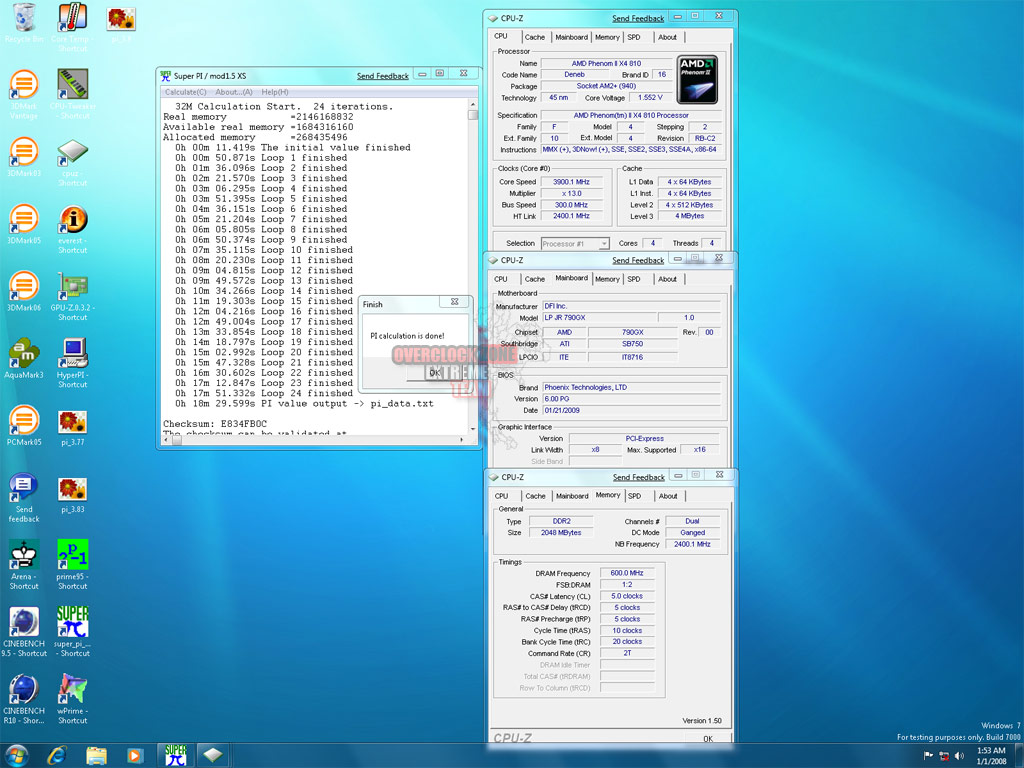Screen dimensions: 1024x768
Task: Click Send Feedback in top CPU-Z window
Action: click(638, 18)
